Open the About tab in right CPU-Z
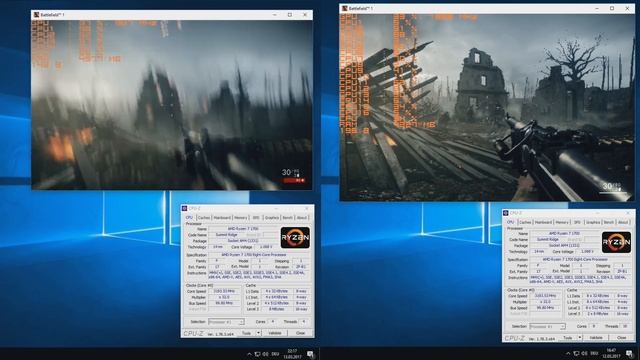 tap(623, 222)
